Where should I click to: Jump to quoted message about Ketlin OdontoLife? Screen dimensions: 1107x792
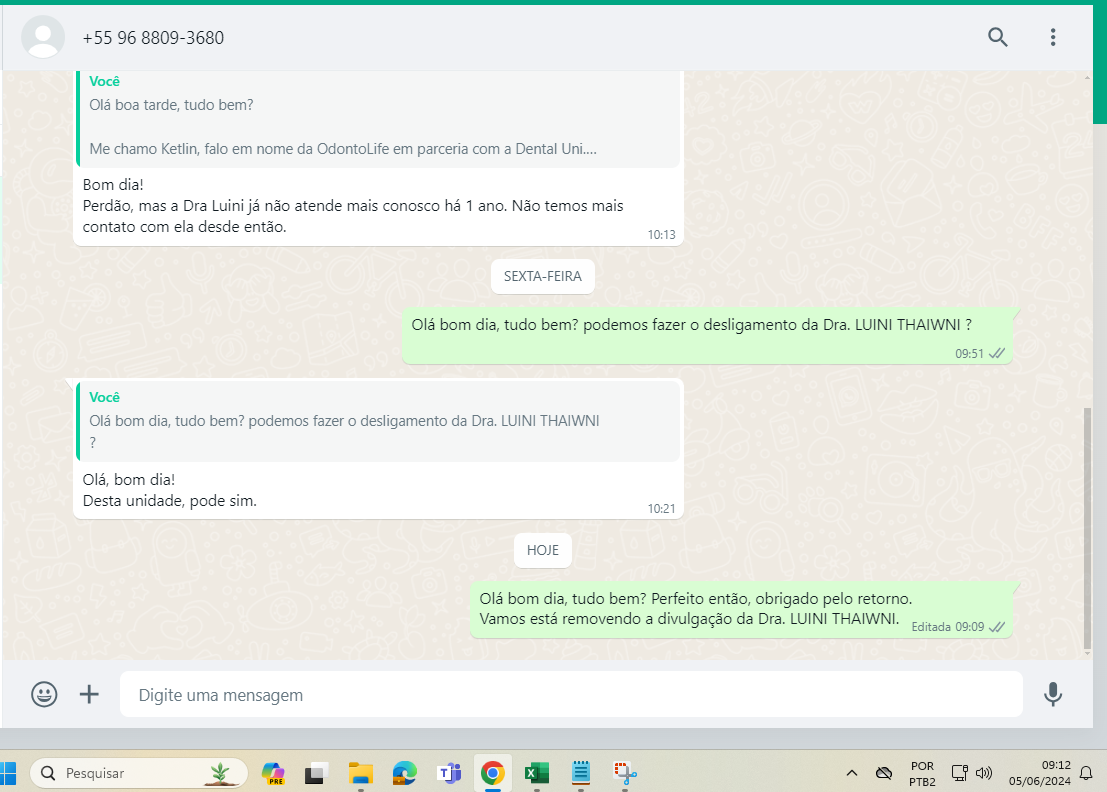(378, 119)
